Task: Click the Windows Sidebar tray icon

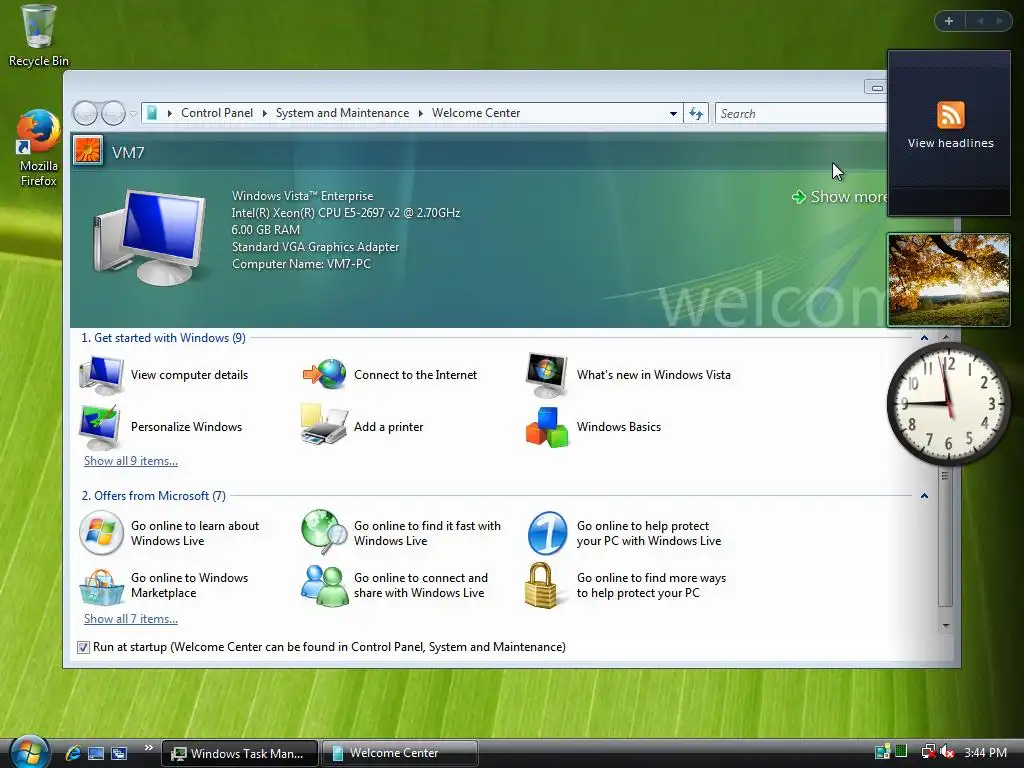Action: pos(882,752)
